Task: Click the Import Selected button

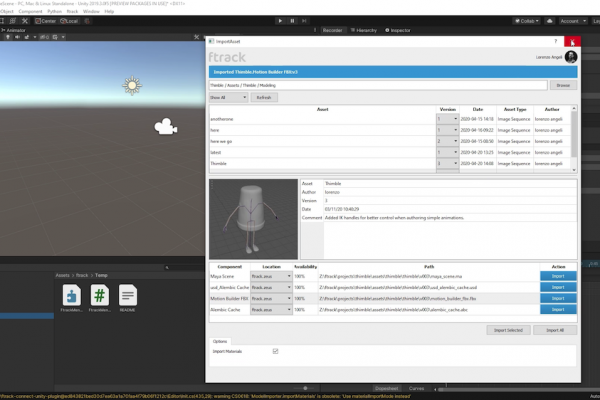Action: [509, 330]
